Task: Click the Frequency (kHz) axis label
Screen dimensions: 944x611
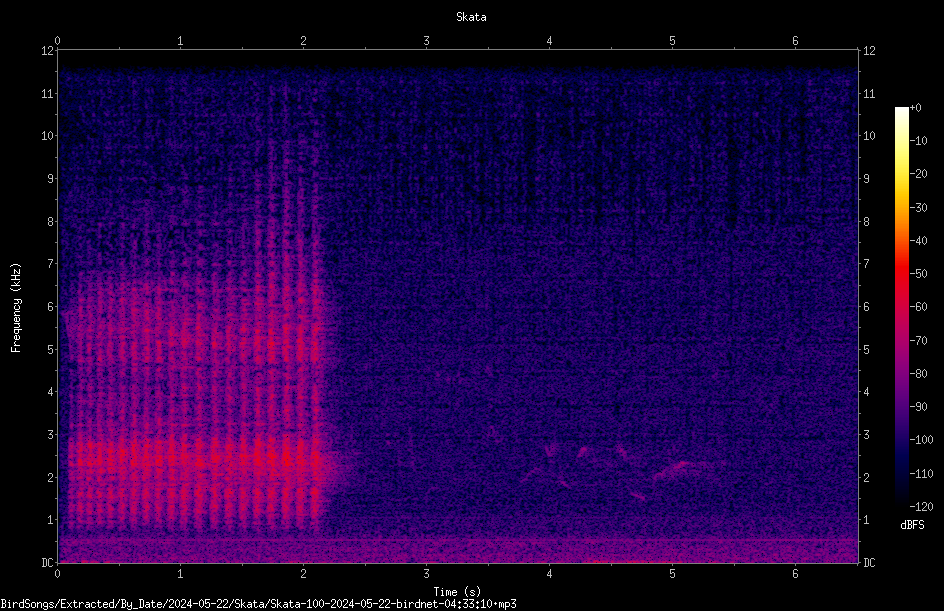Action: 16,308
